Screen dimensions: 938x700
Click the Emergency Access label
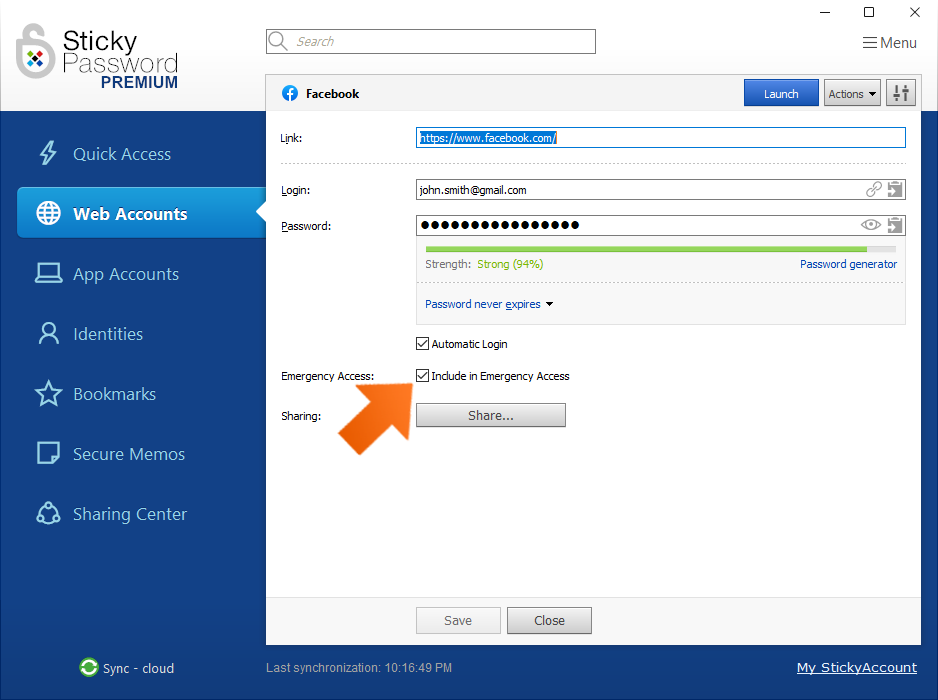coord(328,376)
